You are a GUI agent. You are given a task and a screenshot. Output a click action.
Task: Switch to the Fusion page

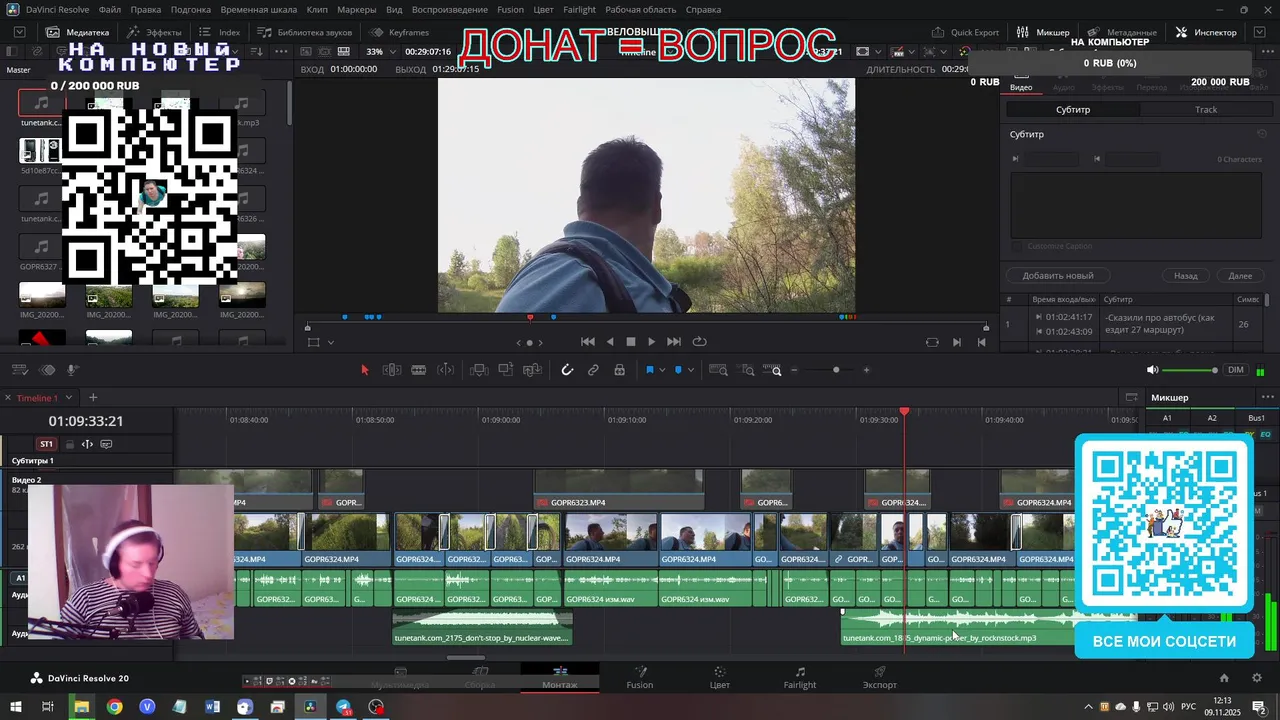coord(640,678)
